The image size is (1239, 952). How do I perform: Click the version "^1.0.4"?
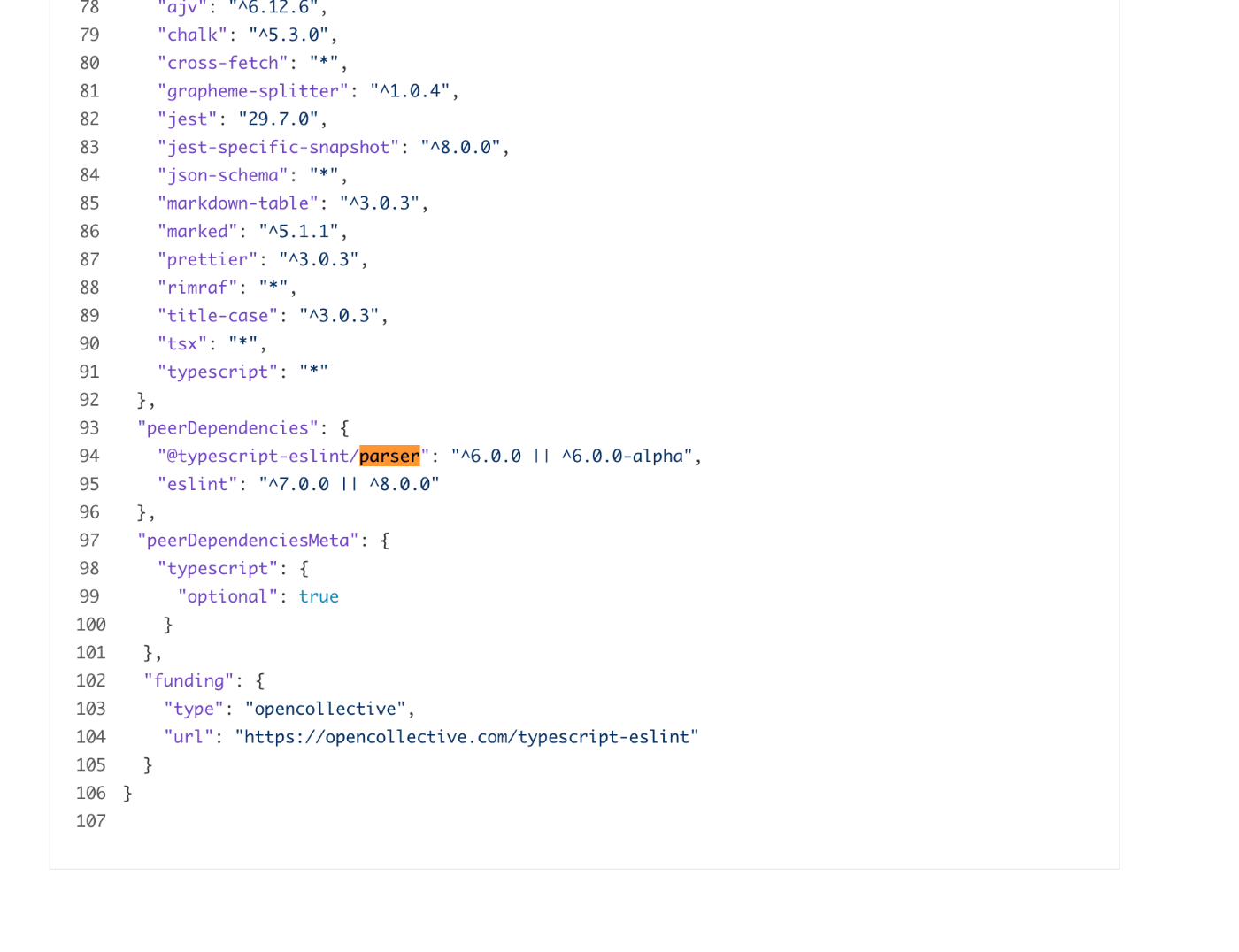click(410, 91)
